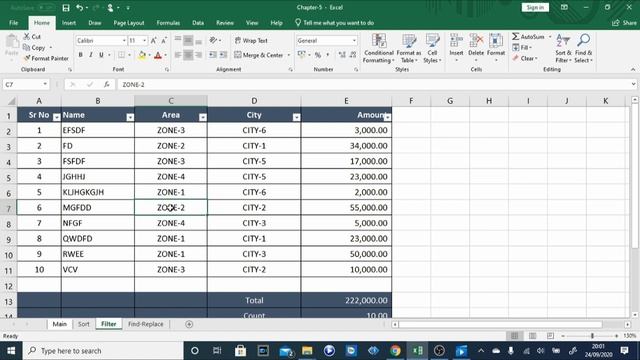Click the taskbar search box
The image size is (640, 360).
pyautogui.click(x=103, y=351)
